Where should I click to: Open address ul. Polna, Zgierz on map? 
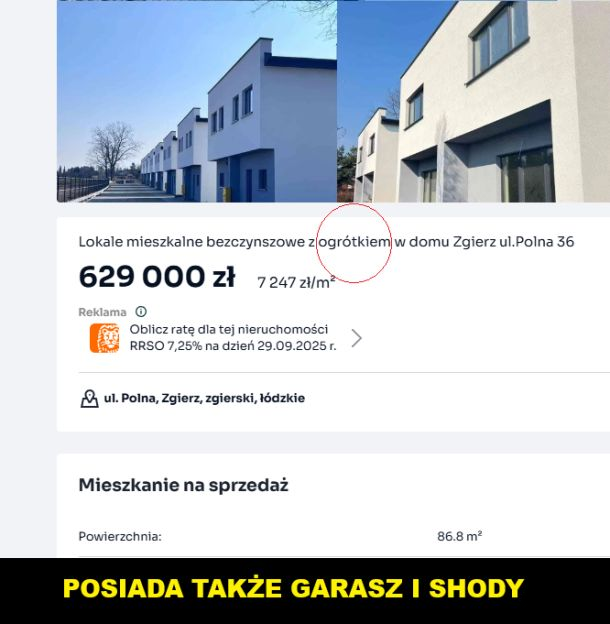[x=204, y=398]
